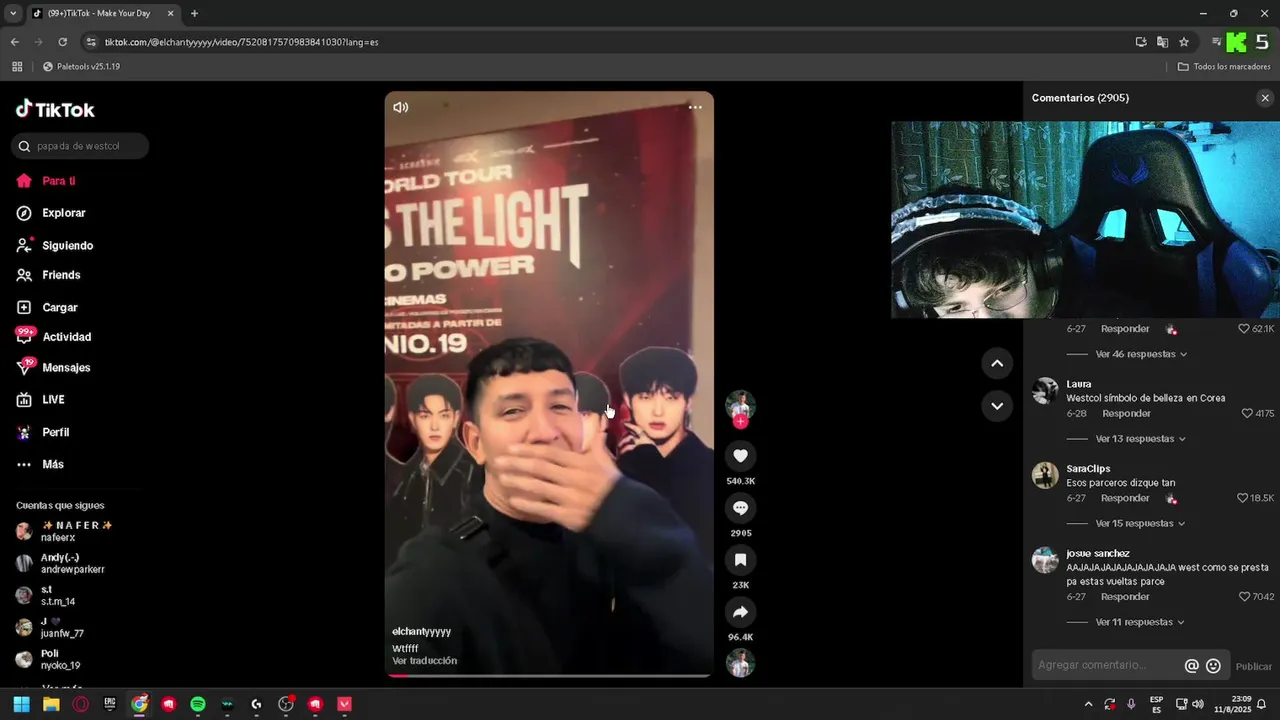Open Paletools v25.1.19 bookmark
The height and width of the screenshot is (720, 1280).
pyautogui.click(x=81, y=67)
